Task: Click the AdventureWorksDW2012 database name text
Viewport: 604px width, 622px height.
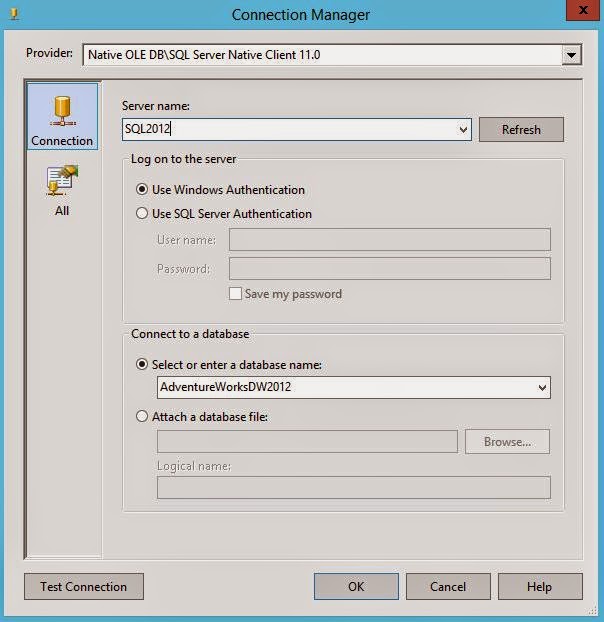Action: [225, 387]
